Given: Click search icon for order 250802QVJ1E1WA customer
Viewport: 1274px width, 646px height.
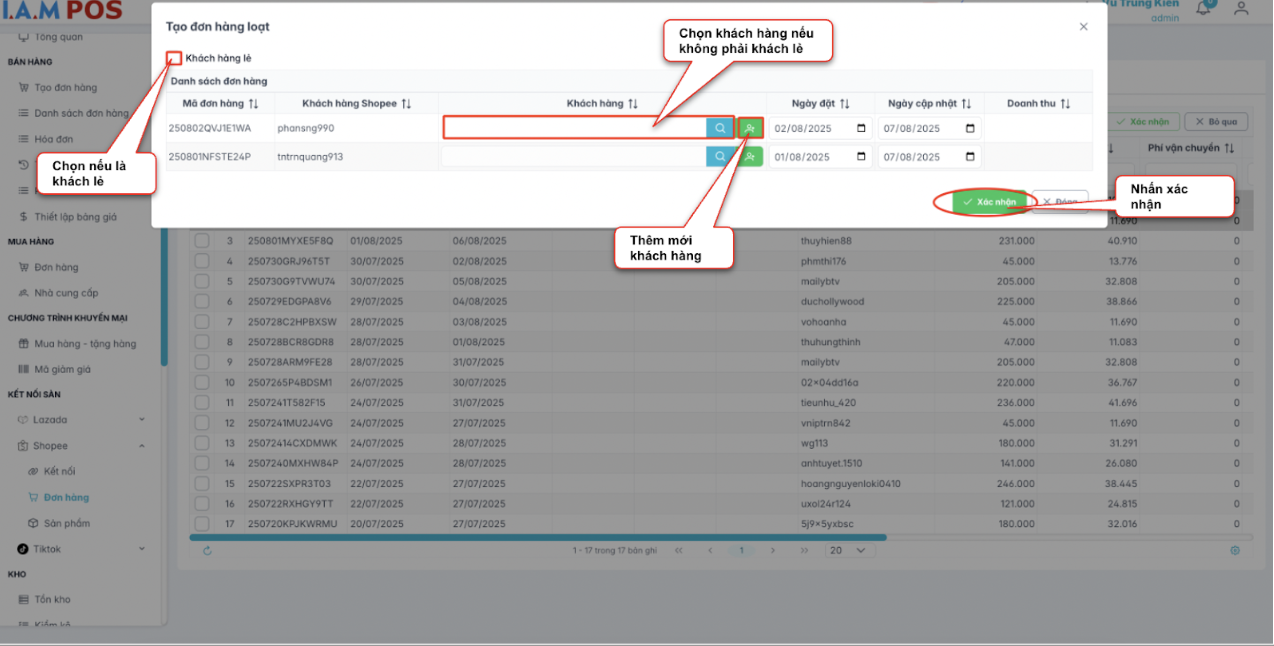Looking at the screenshot, I should click(x=719, y=128).
